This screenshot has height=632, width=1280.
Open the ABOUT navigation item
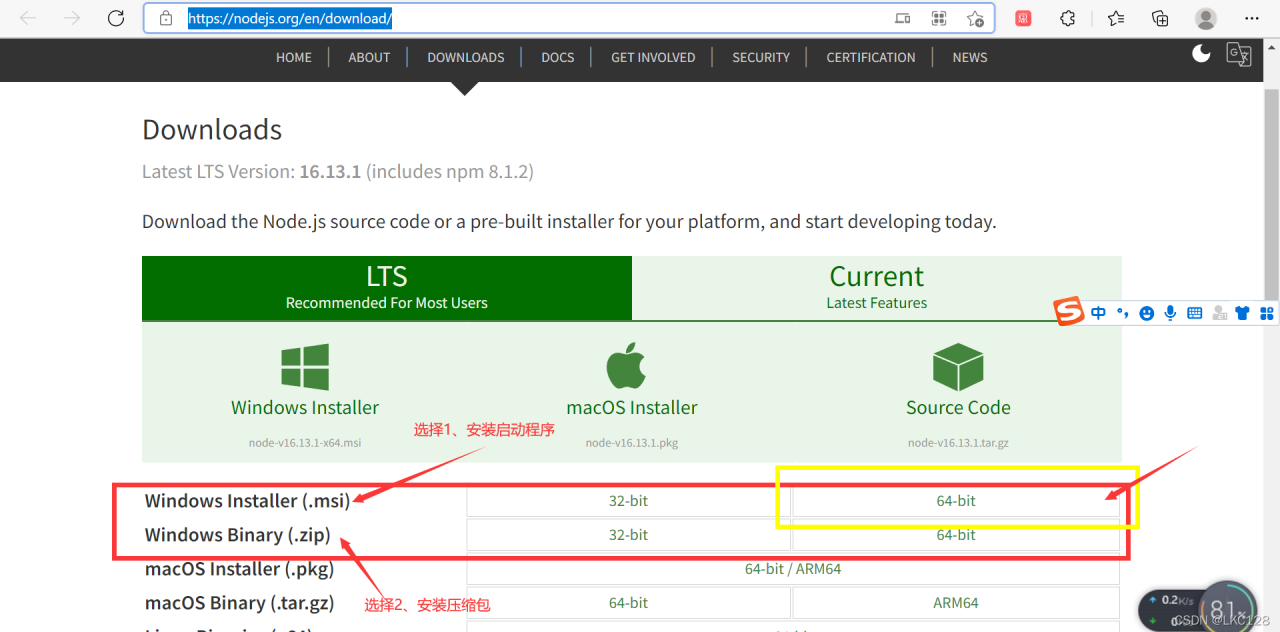369,57
